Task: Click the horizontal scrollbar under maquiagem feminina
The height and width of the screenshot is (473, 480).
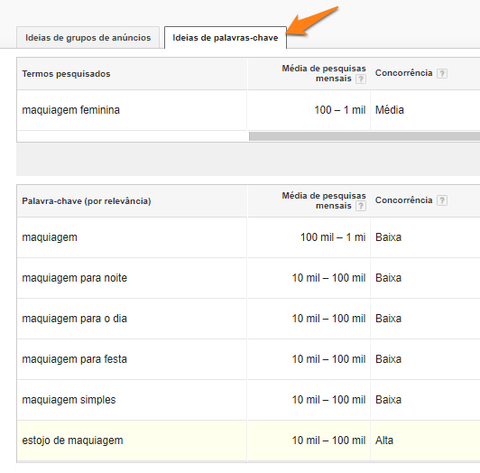Action: click(x=364, y=136)
